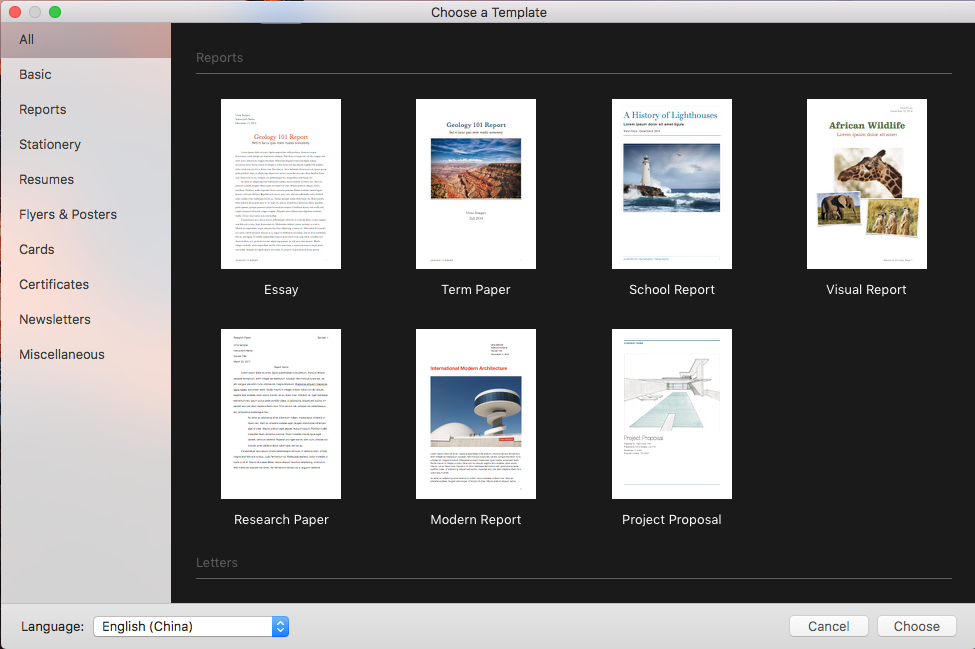
Task: Open the Language dropdown menu
Action: click(x=192, y=626)
